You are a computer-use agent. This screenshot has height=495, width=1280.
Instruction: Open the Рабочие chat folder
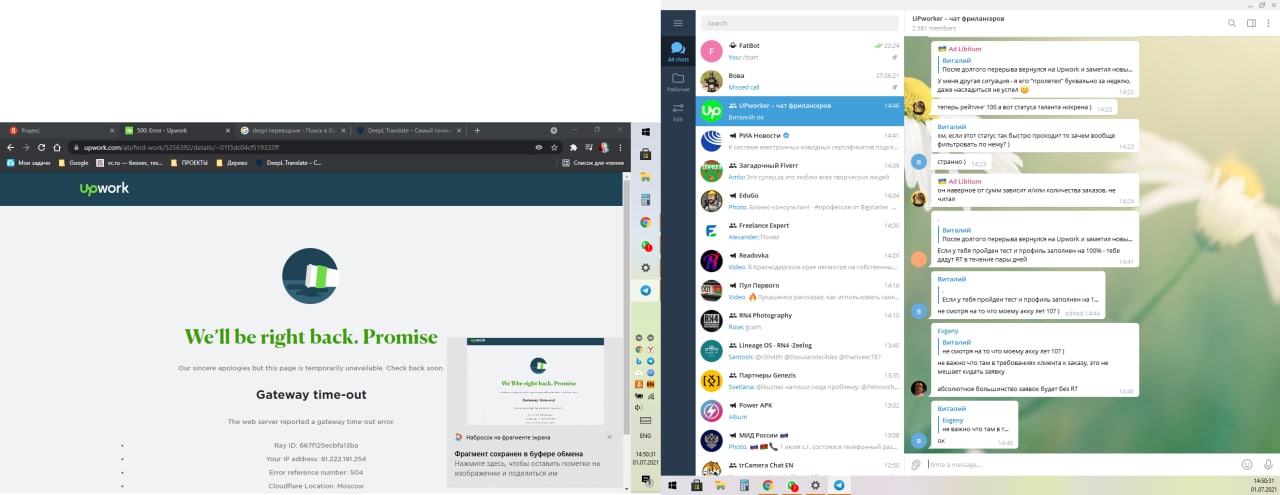coord(678,82)
